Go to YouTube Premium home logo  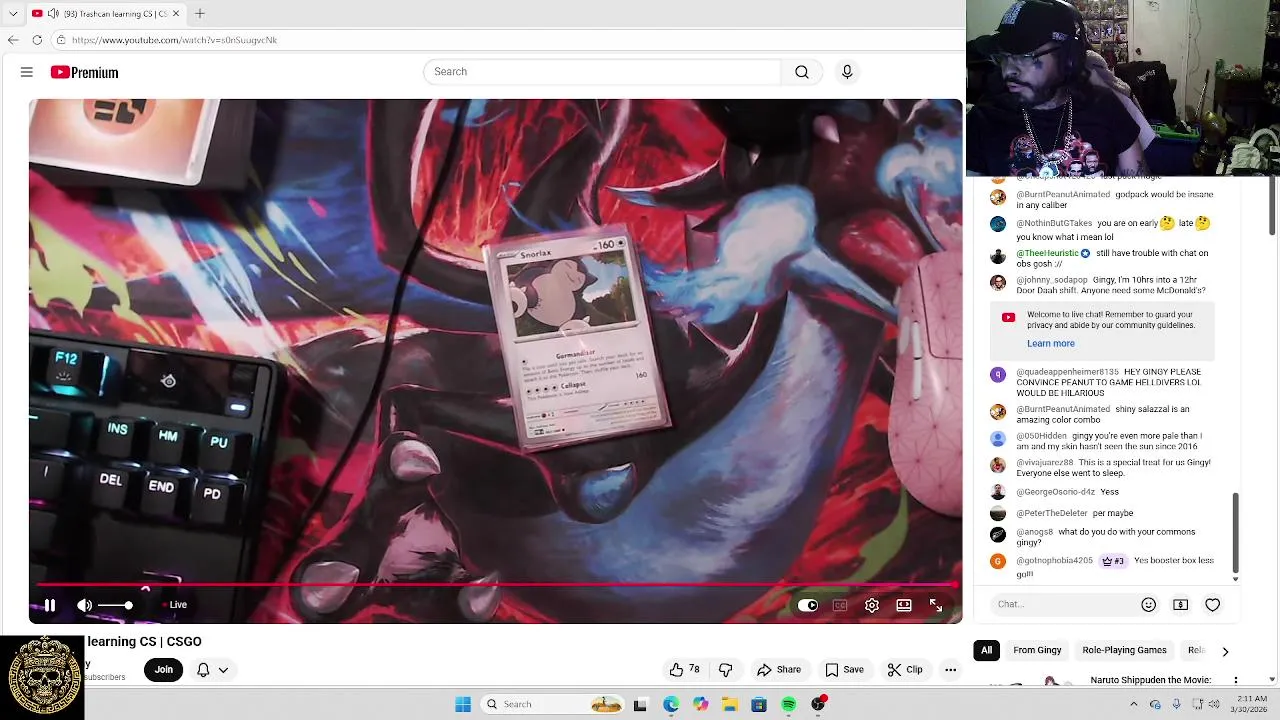click(85, 72)
